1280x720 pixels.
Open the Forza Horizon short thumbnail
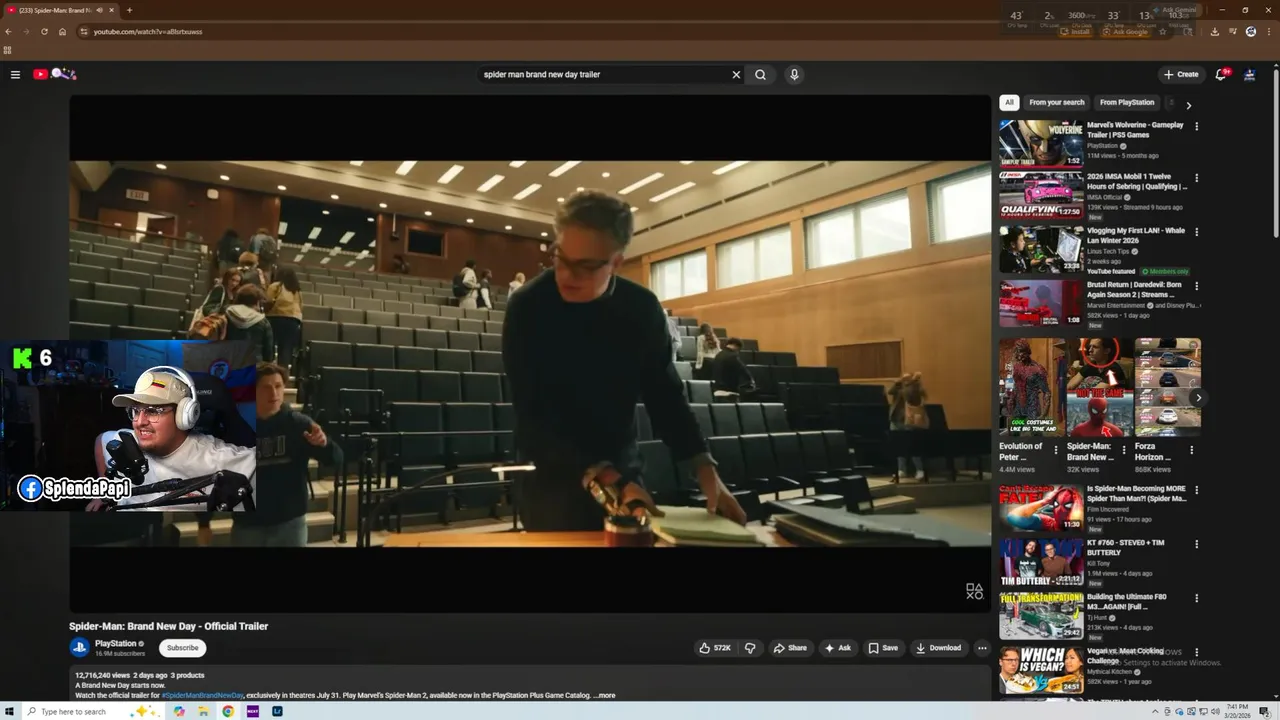pyautogui.click(x=1168, y=387)
